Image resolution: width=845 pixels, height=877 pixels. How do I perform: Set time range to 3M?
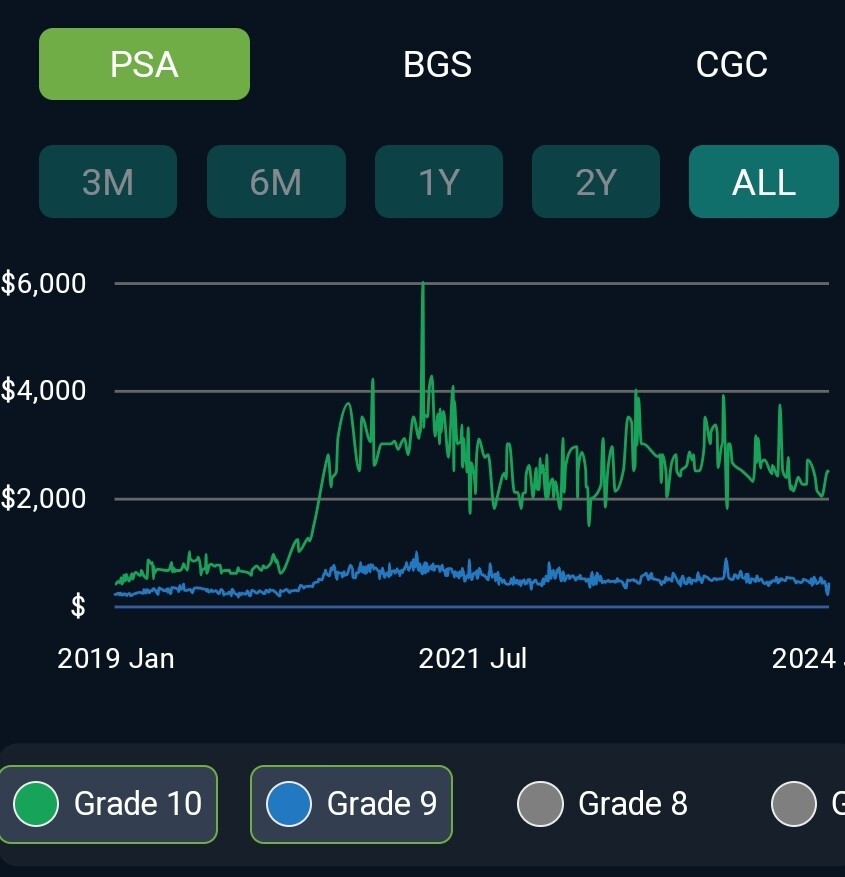[x=108, y=181]
